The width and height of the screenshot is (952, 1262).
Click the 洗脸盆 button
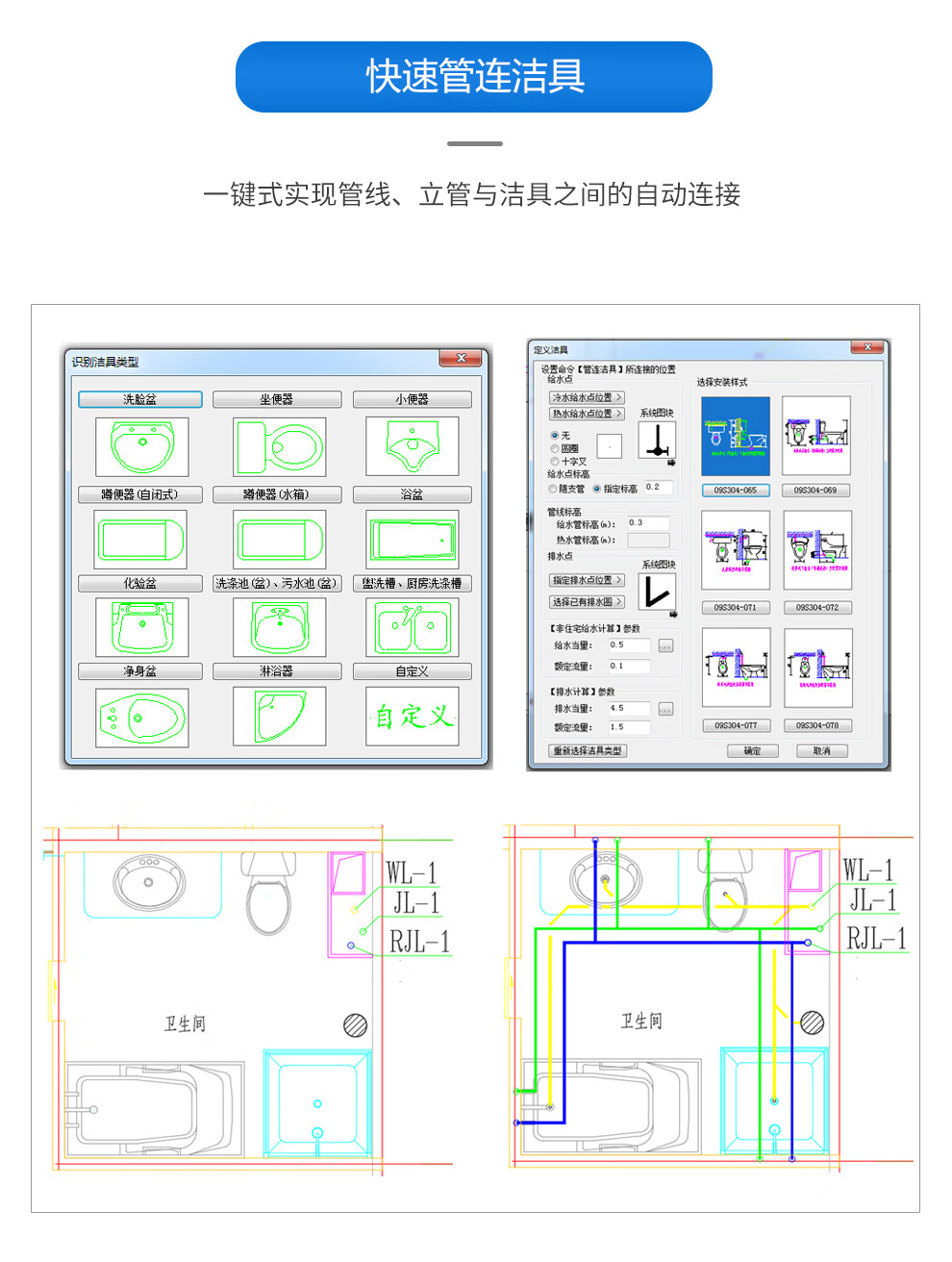(x=140, y=399)
